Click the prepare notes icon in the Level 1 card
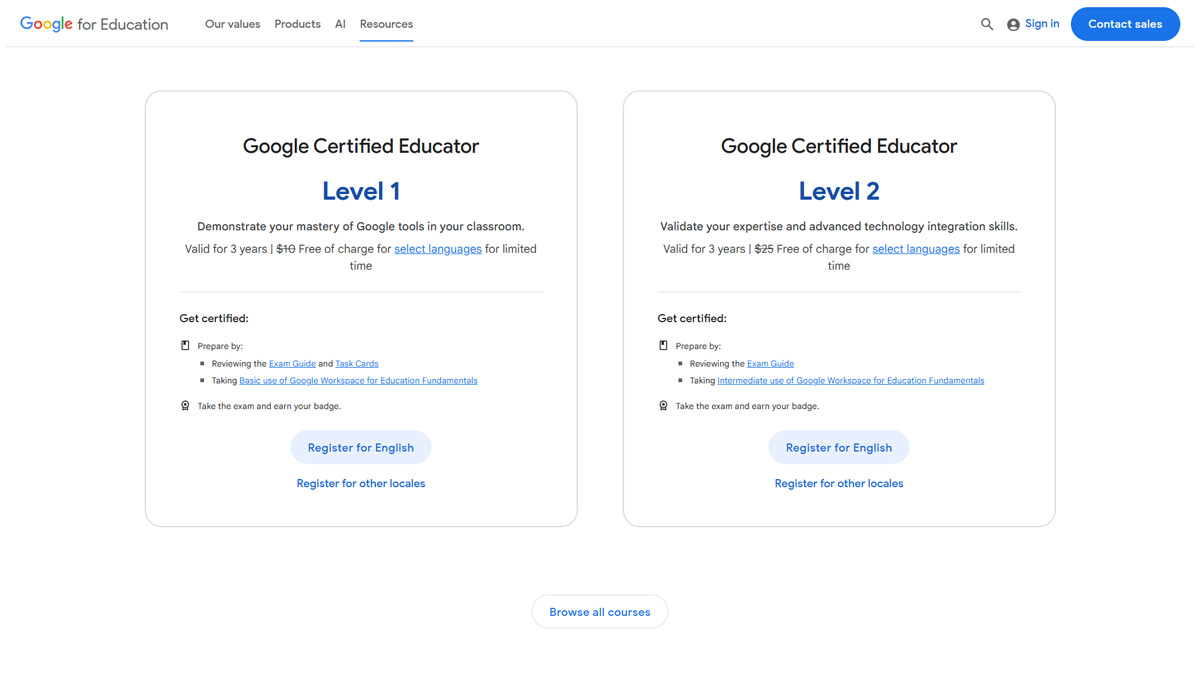 185,344
